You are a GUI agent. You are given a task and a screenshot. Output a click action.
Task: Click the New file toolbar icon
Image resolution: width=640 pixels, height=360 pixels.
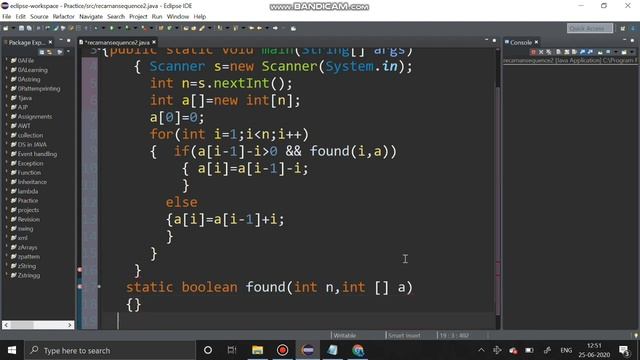tap(6, 28)
